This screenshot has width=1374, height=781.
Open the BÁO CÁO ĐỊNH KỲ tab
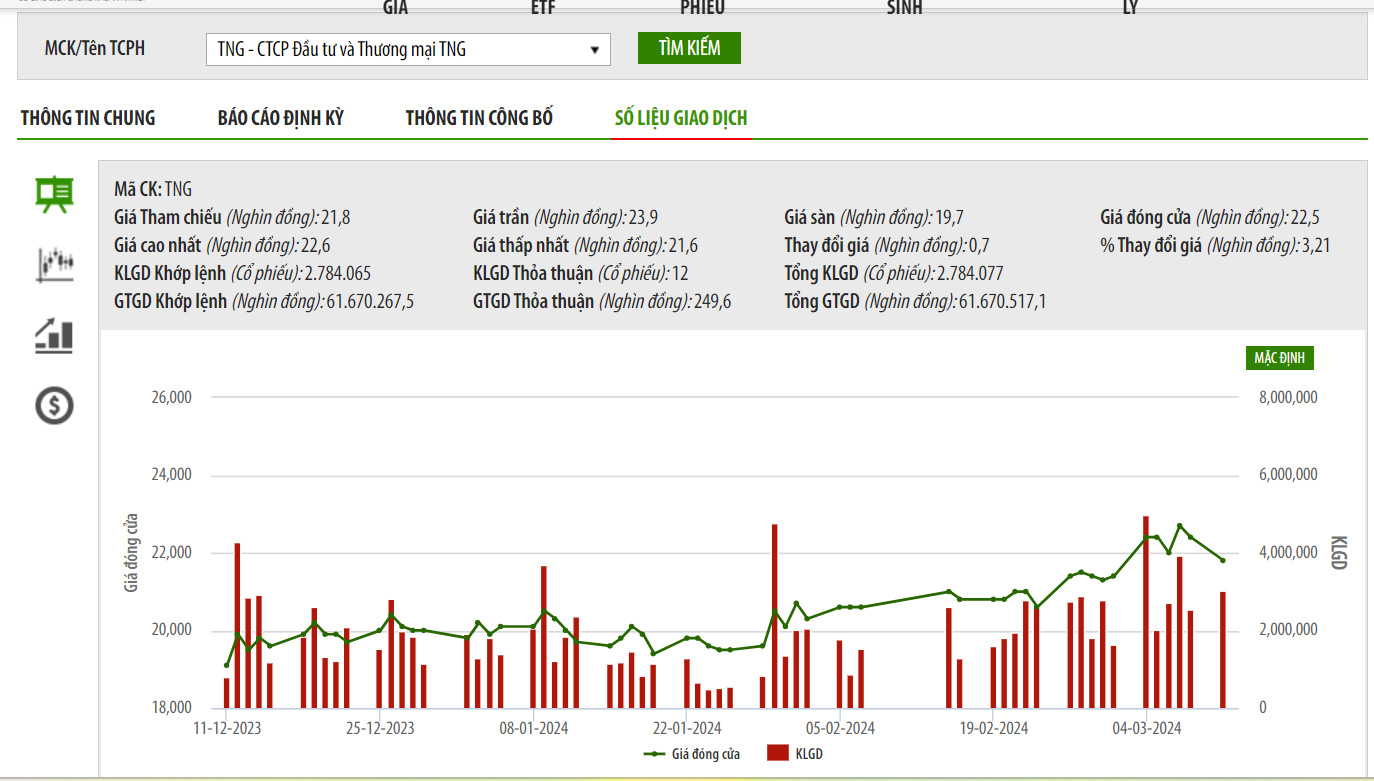pyautogui.click(x=280, y=118)
